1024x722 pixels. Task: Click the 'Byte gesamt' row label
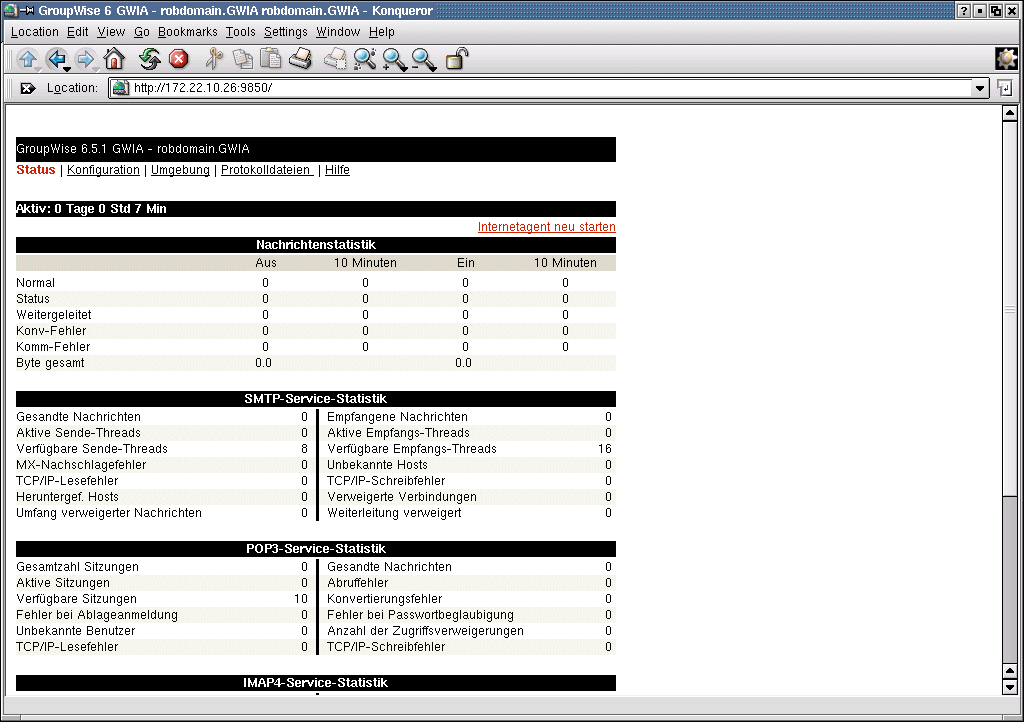point(50,363)
